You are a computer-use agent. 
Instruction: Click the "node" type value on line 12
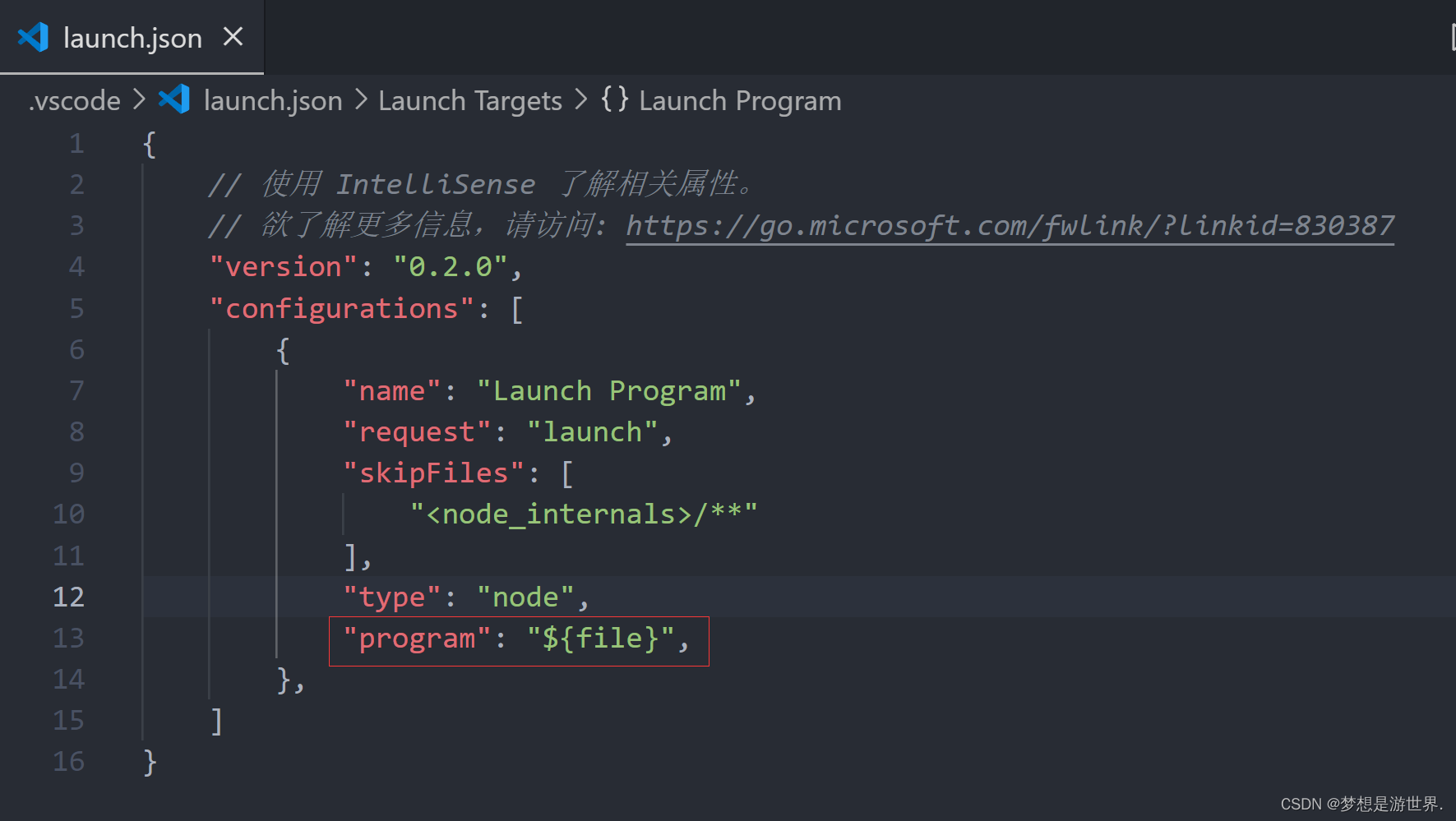point(525,597)
